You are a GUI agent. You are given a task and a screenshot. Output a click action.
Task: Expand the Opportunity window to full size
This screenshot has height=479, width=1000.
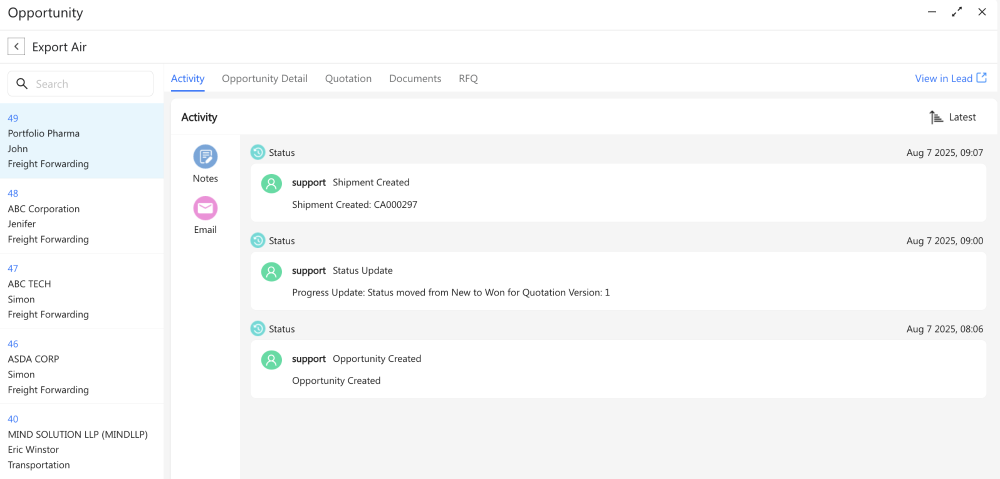(957, 12)
